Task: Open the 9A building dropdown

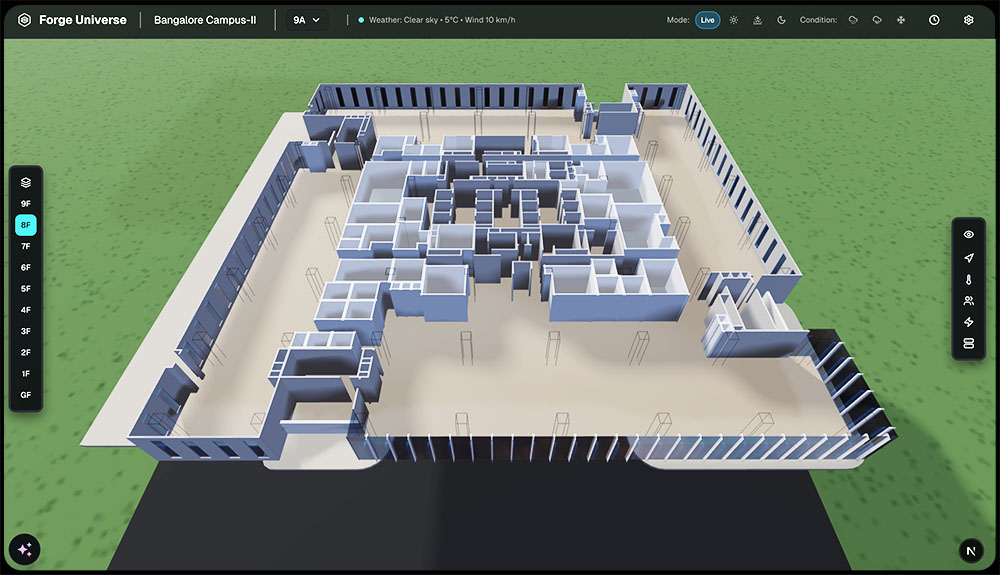Action: [306, 20]
